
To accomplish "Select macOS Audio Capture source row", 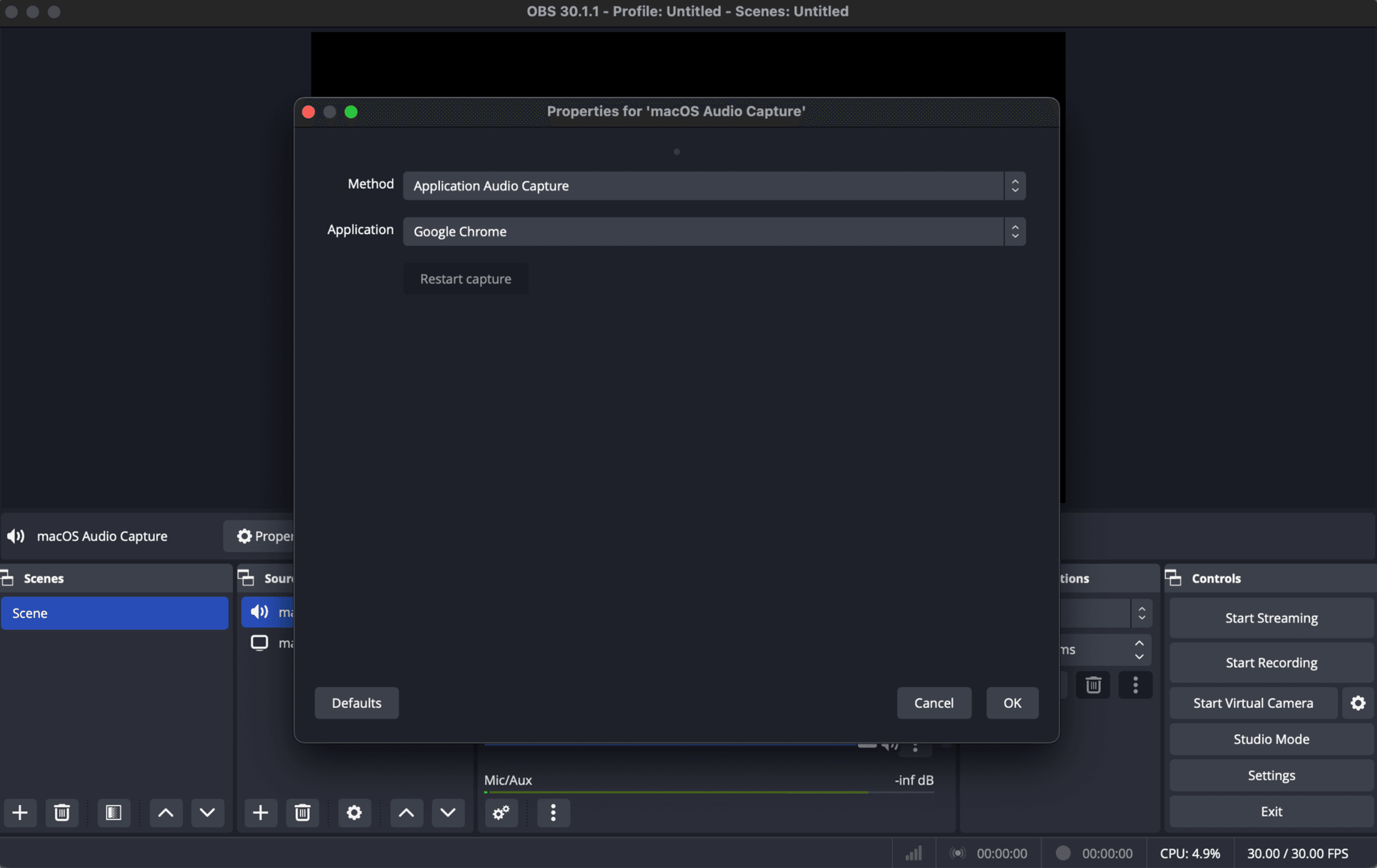I will click(x=268, y=612).
